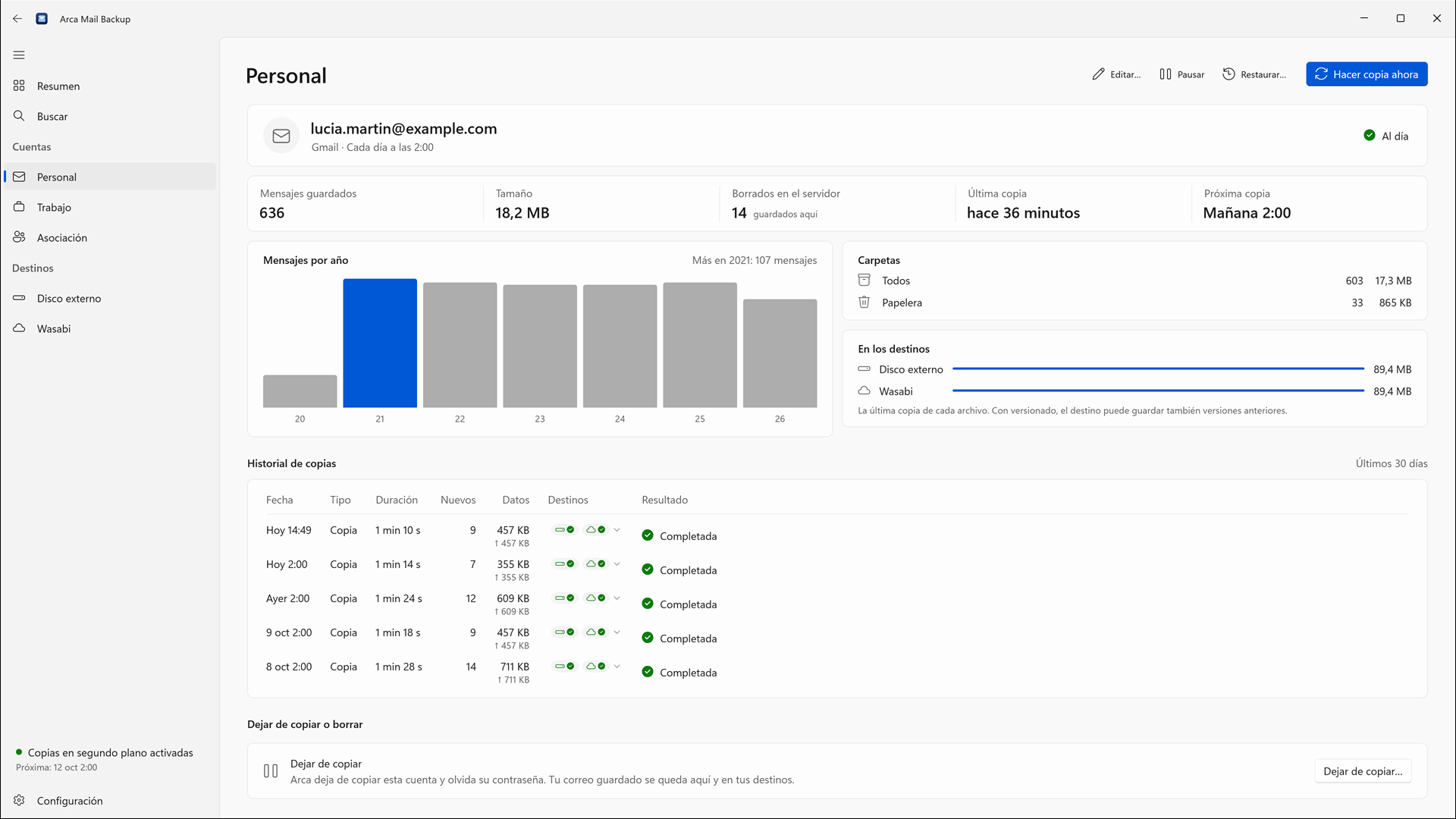Viewport: 1456px width, 819px height.
Task: Click the Disco externo storage progress bar
Action: pyautogui.click(x=1158, y=369)
